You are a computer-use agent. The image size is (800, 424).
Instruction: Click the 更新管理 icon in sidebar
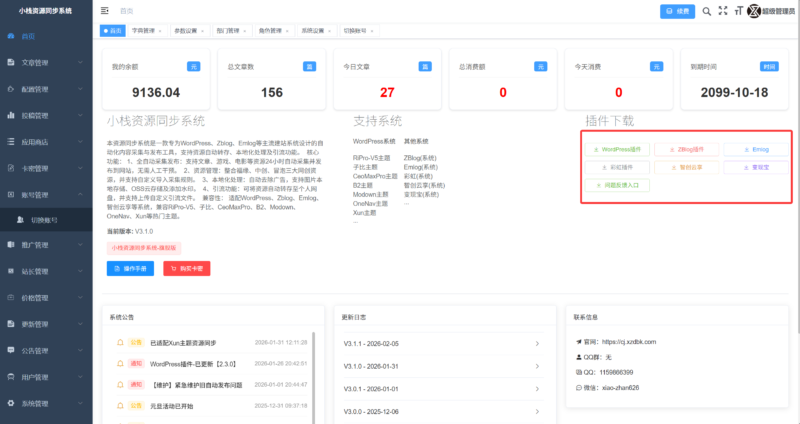tap(11, 324)
